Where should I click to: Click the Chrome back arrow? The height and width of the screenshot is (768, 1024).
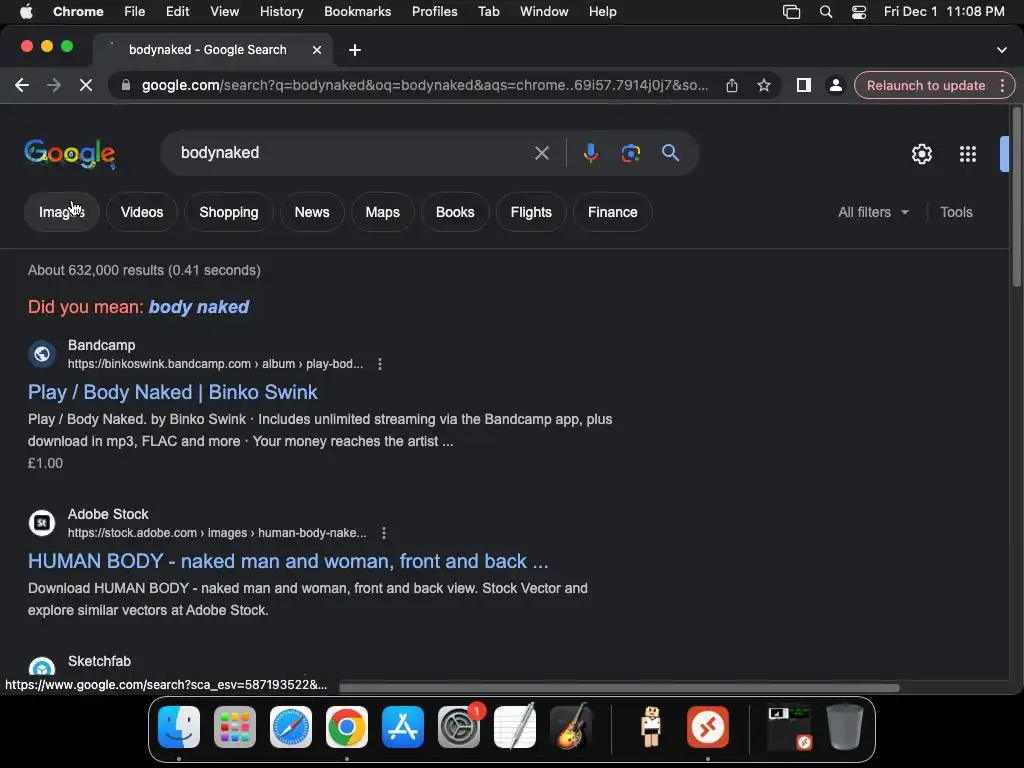pos(22,86)
